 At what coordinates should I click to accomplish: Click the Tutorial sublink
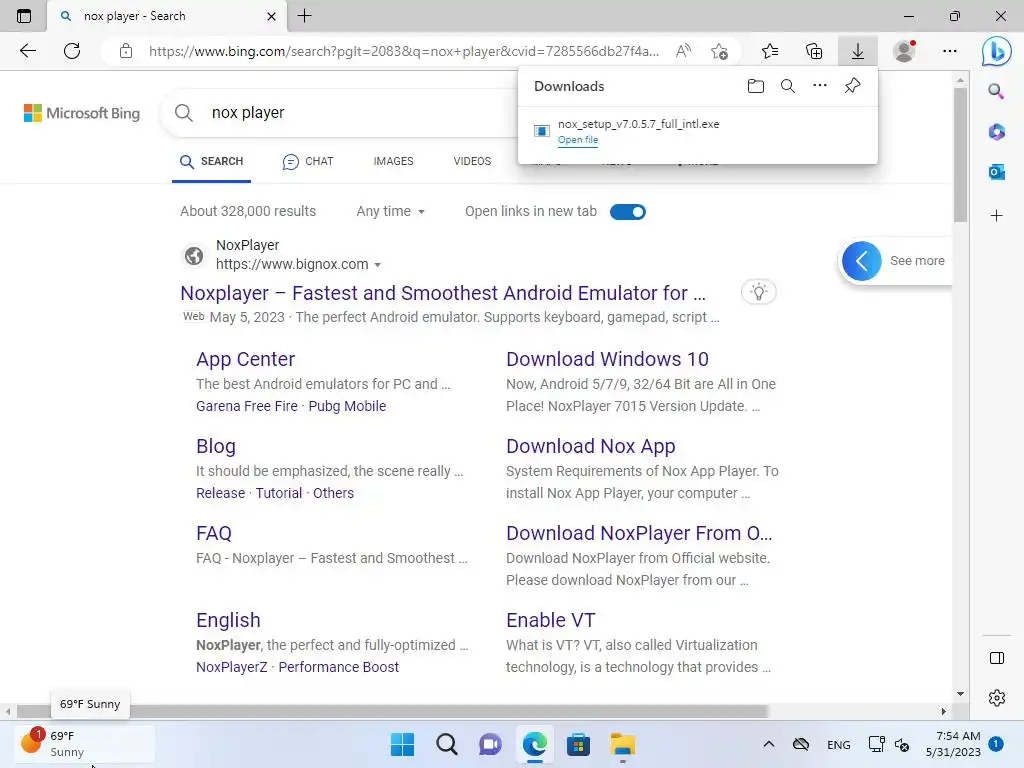(x=279, y=493)
